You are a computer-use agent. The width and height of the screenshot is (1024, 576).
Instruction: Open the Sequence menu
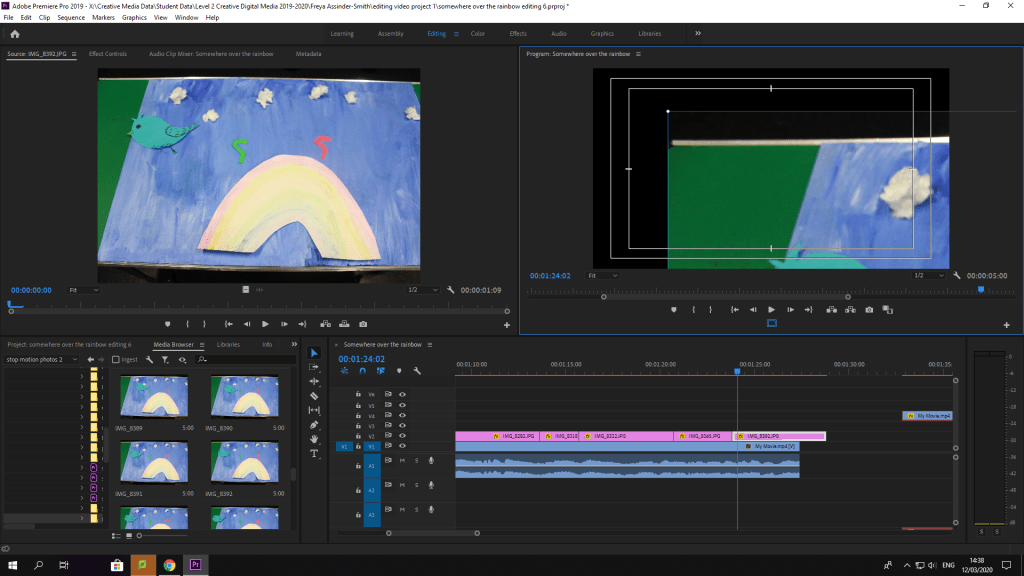71,17
